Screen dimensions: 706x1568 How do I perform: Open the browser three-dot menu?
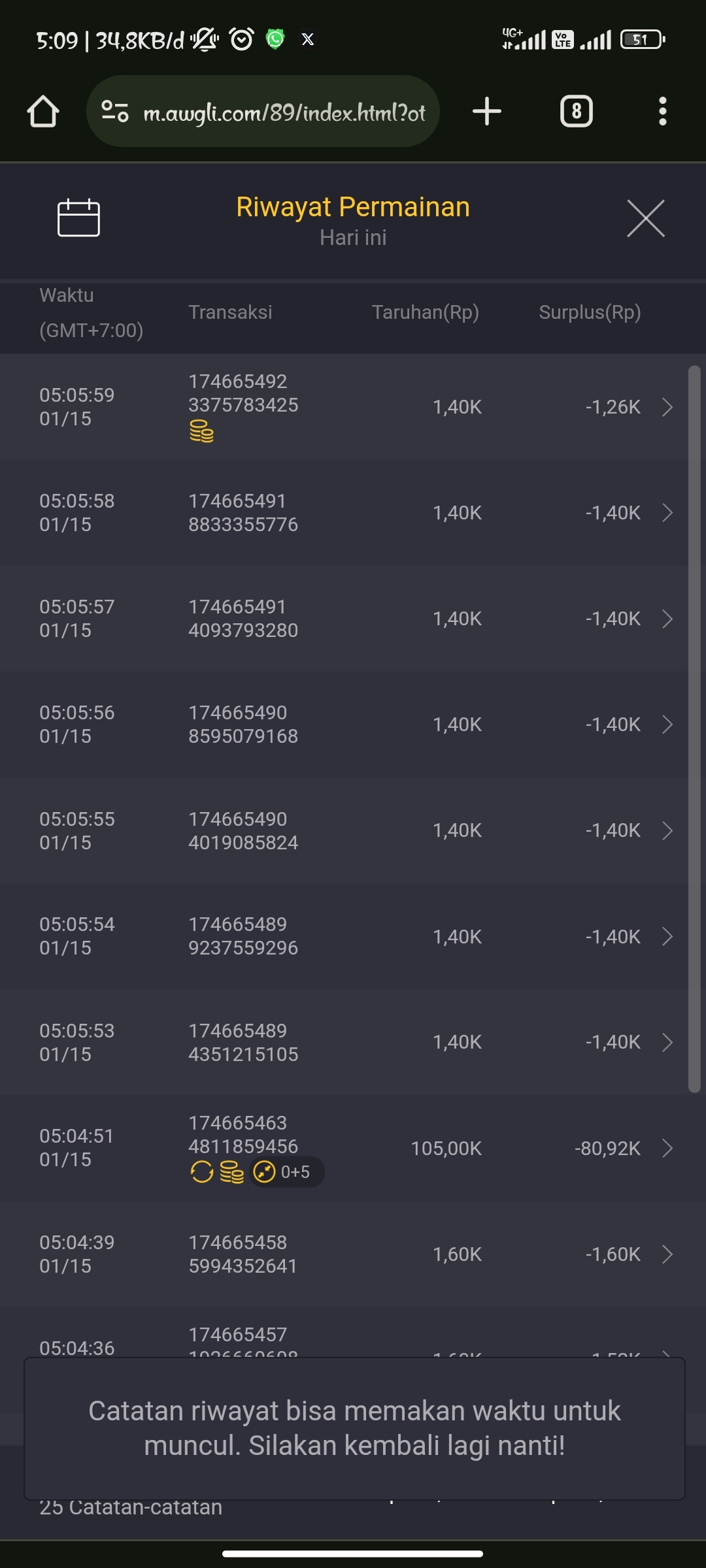click(662, 112)
